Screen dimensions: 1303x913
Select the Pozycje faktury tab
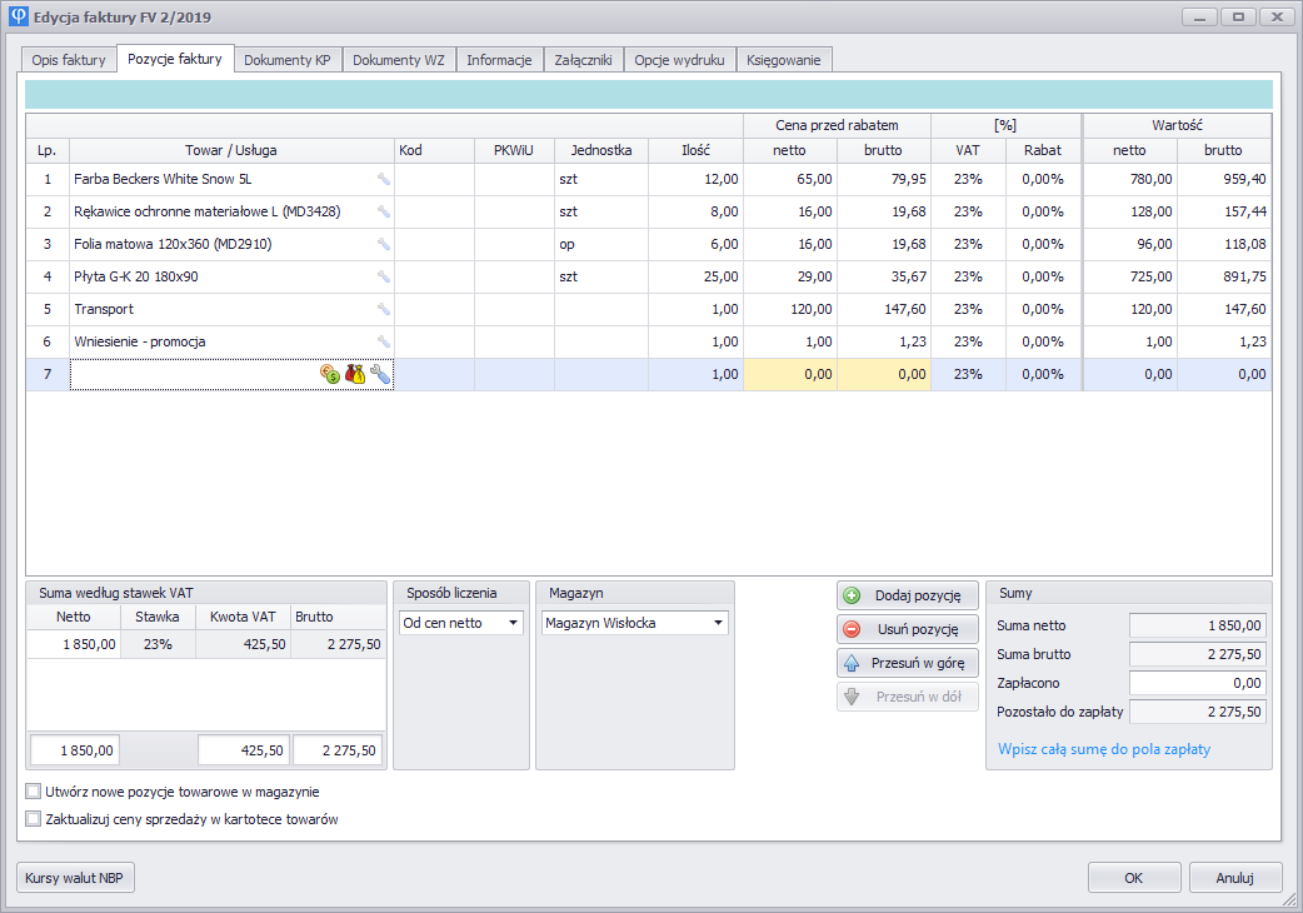[175, 59]
